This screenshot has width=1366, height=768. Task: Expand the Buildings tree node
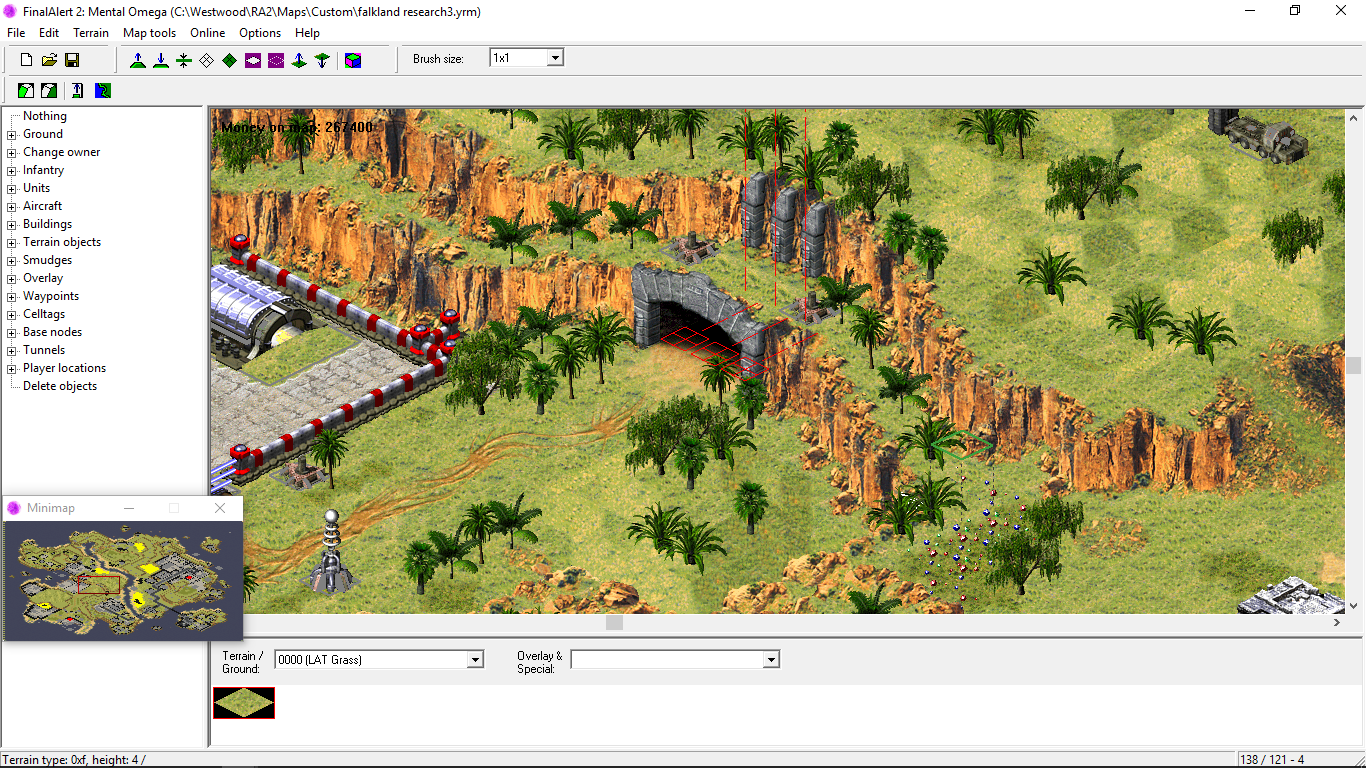point(12,224)
